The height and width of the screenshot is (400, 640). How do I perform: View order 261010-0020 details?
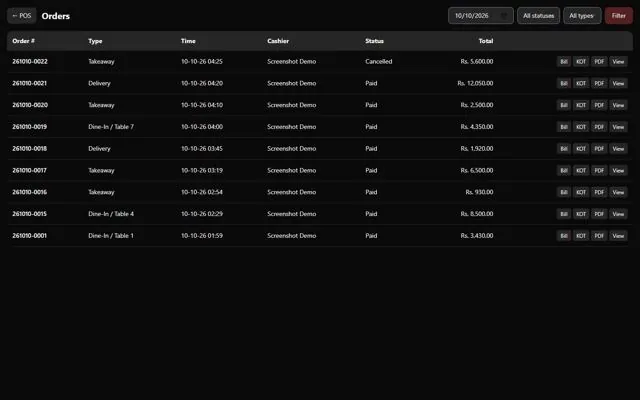tap(618, 105)
